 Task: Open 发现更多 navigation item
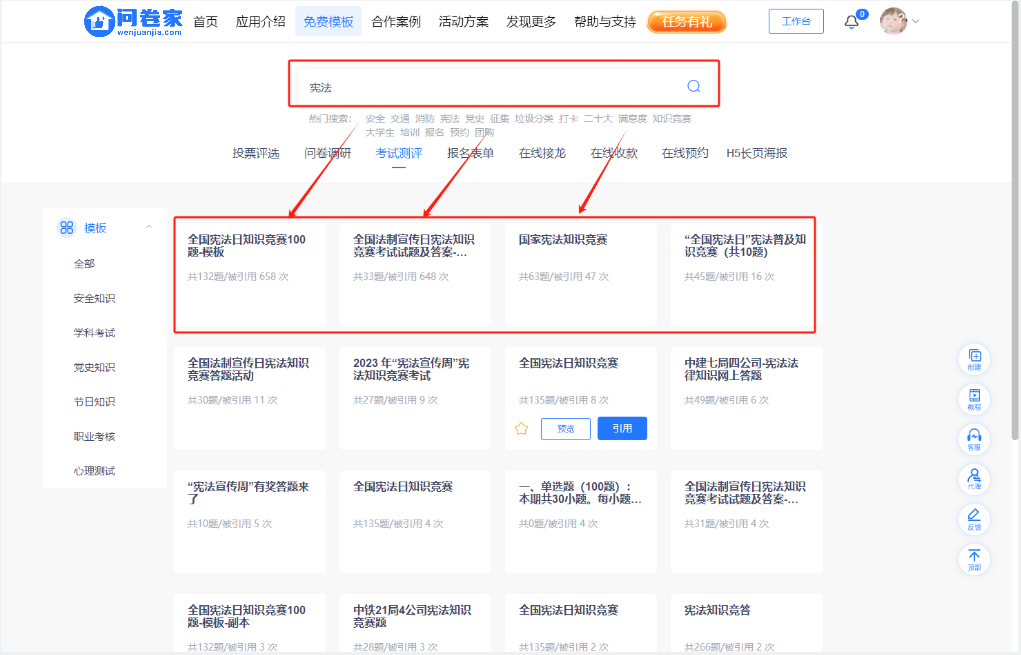(x=531, y=21)
